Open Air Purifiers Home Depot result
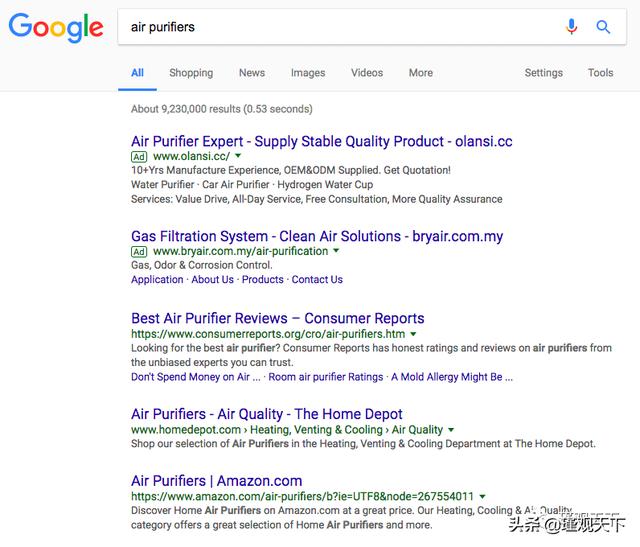This screenshot has width=640, height=547. 267,414
